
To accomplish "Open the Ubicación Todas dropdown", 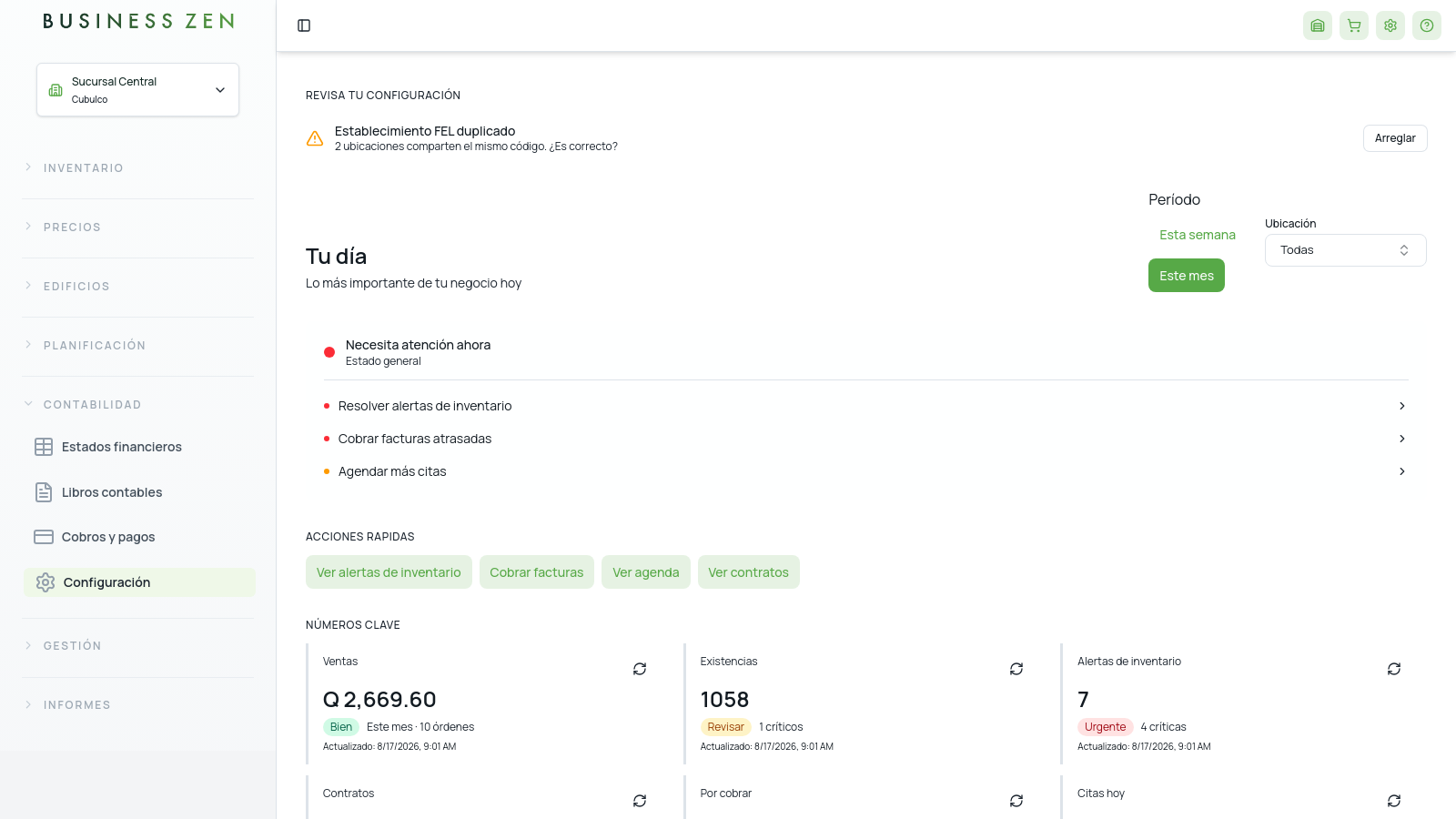I will (x=1346, y=250).
